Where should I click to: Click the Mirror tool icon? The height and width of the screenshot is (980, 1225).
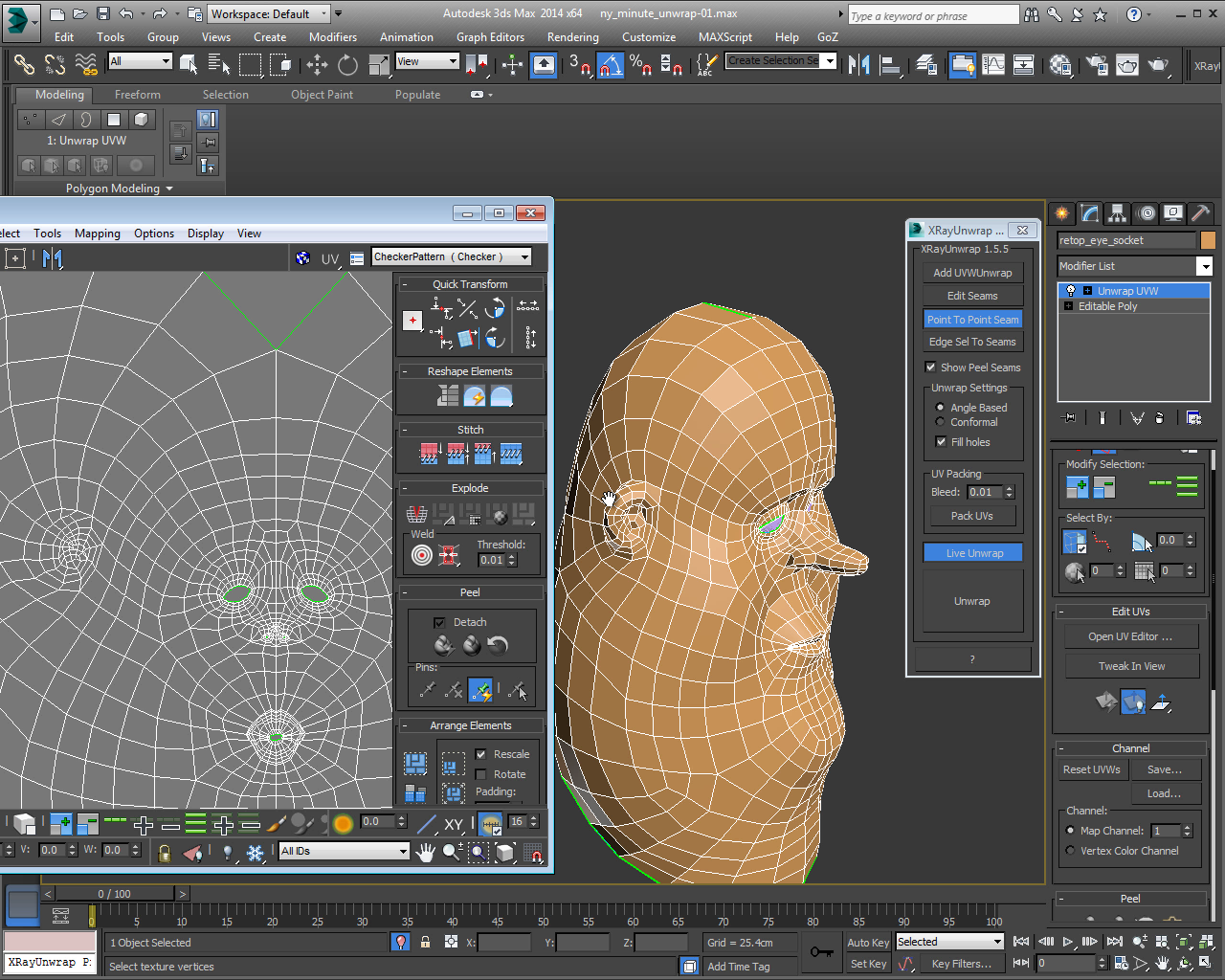click(858, 65)
